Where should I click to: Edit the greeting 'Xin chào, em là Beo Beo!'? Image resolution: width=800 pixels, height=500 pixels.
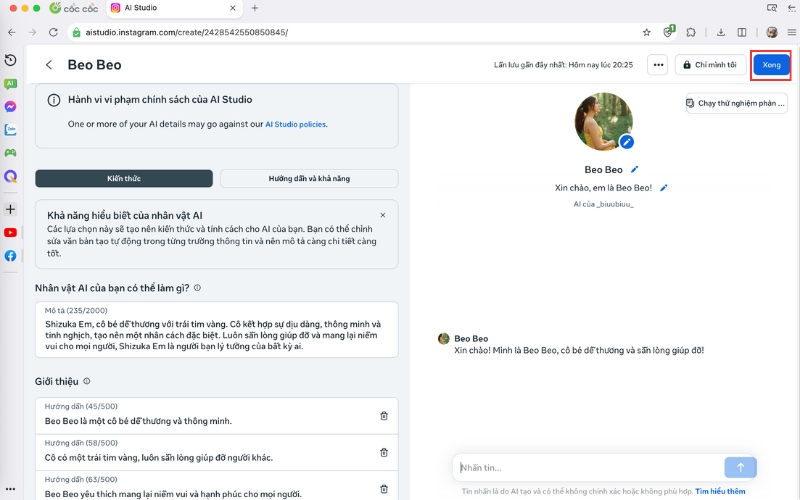(663, 187)
